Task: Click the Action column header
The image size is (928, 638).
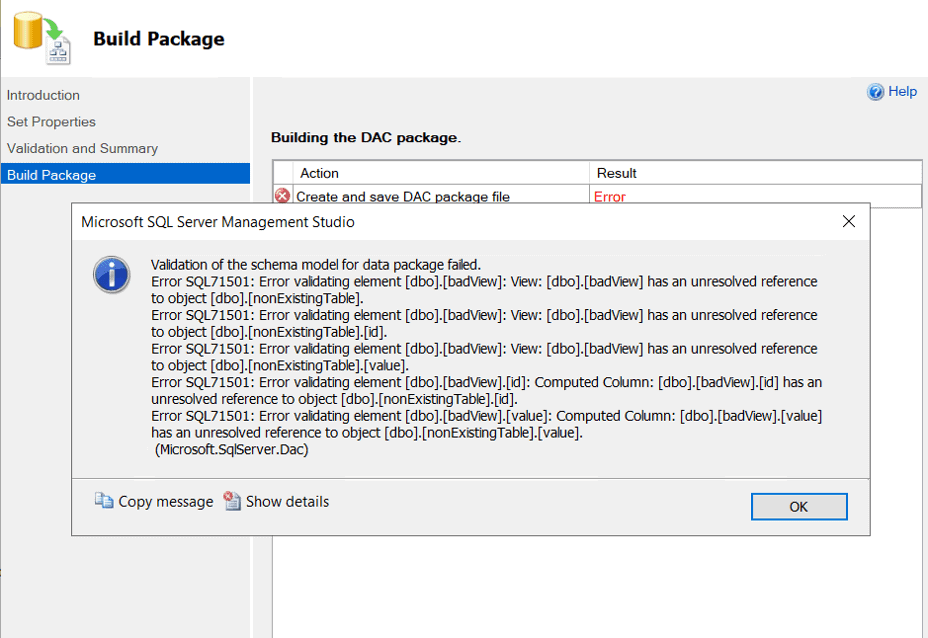Action: 441,173
